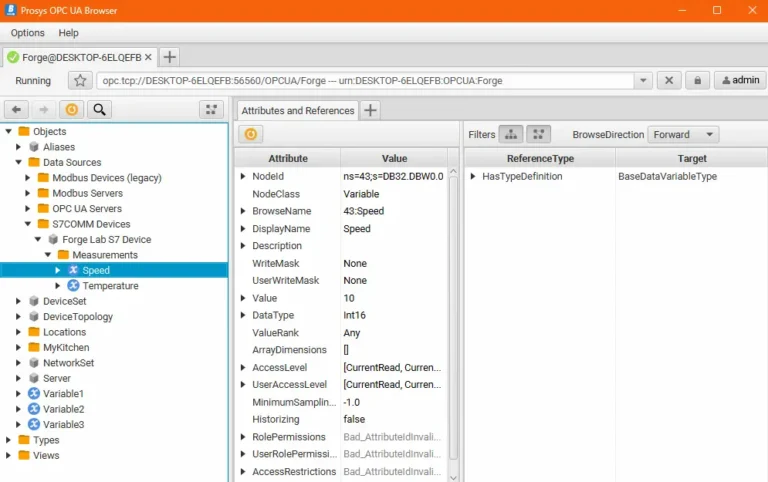Screen dimensions: 768x482
Task: Select the Attributes and References tab
Action: (x=298, y=111)
